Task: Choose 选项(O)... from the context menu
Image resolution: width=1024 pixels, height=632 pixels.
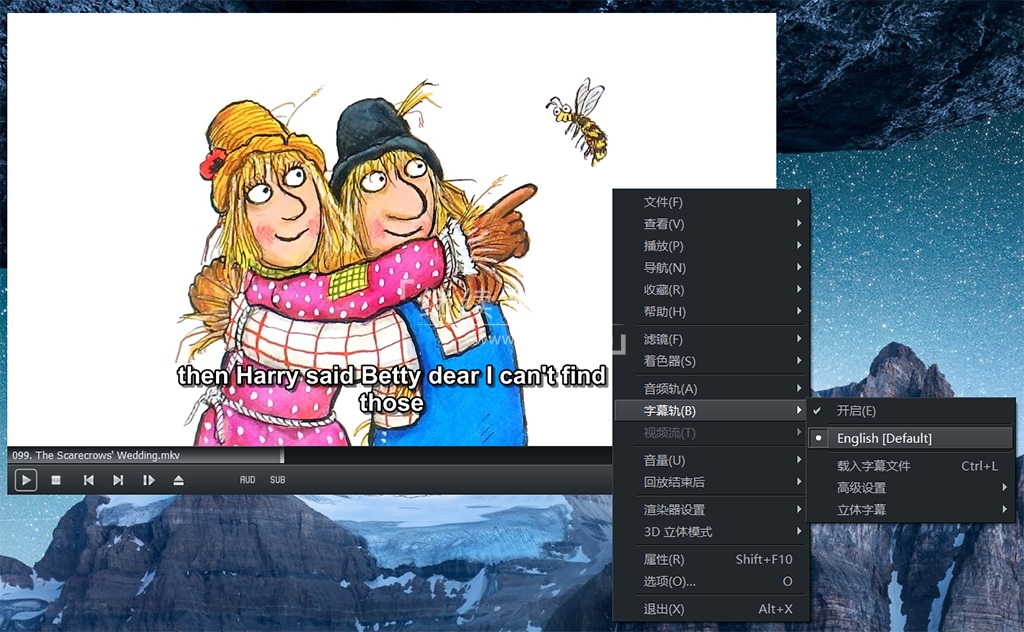Action: pos(669,582)
